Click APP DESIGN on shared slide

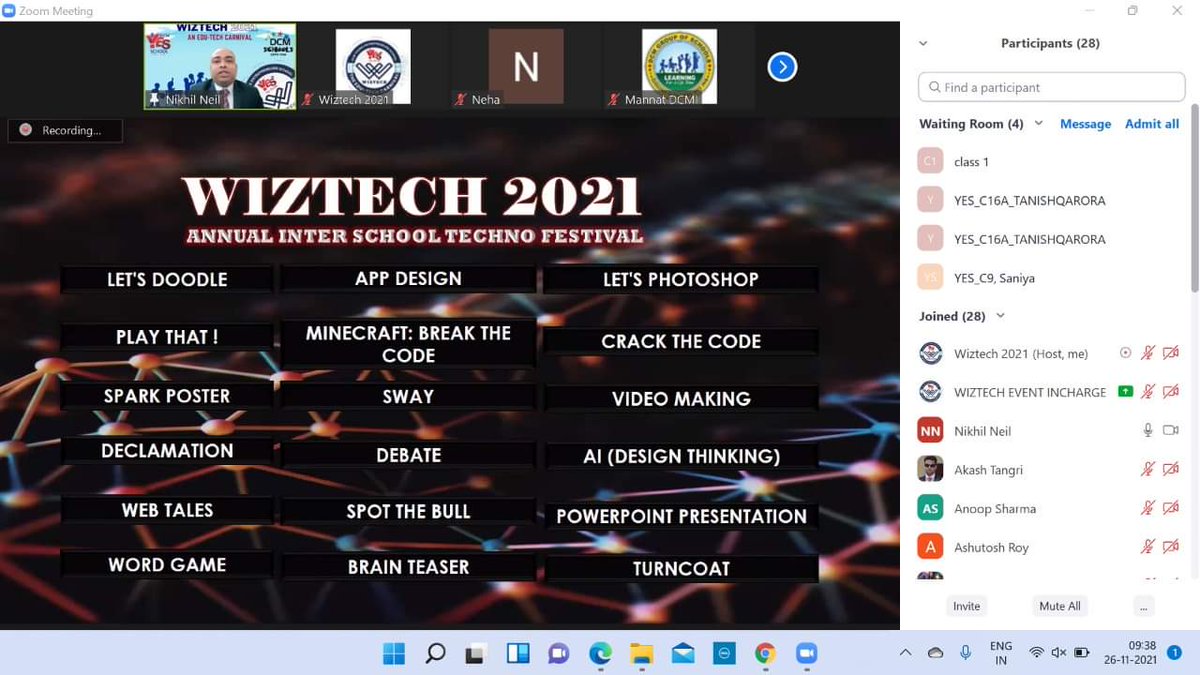[x=408, y=279]
